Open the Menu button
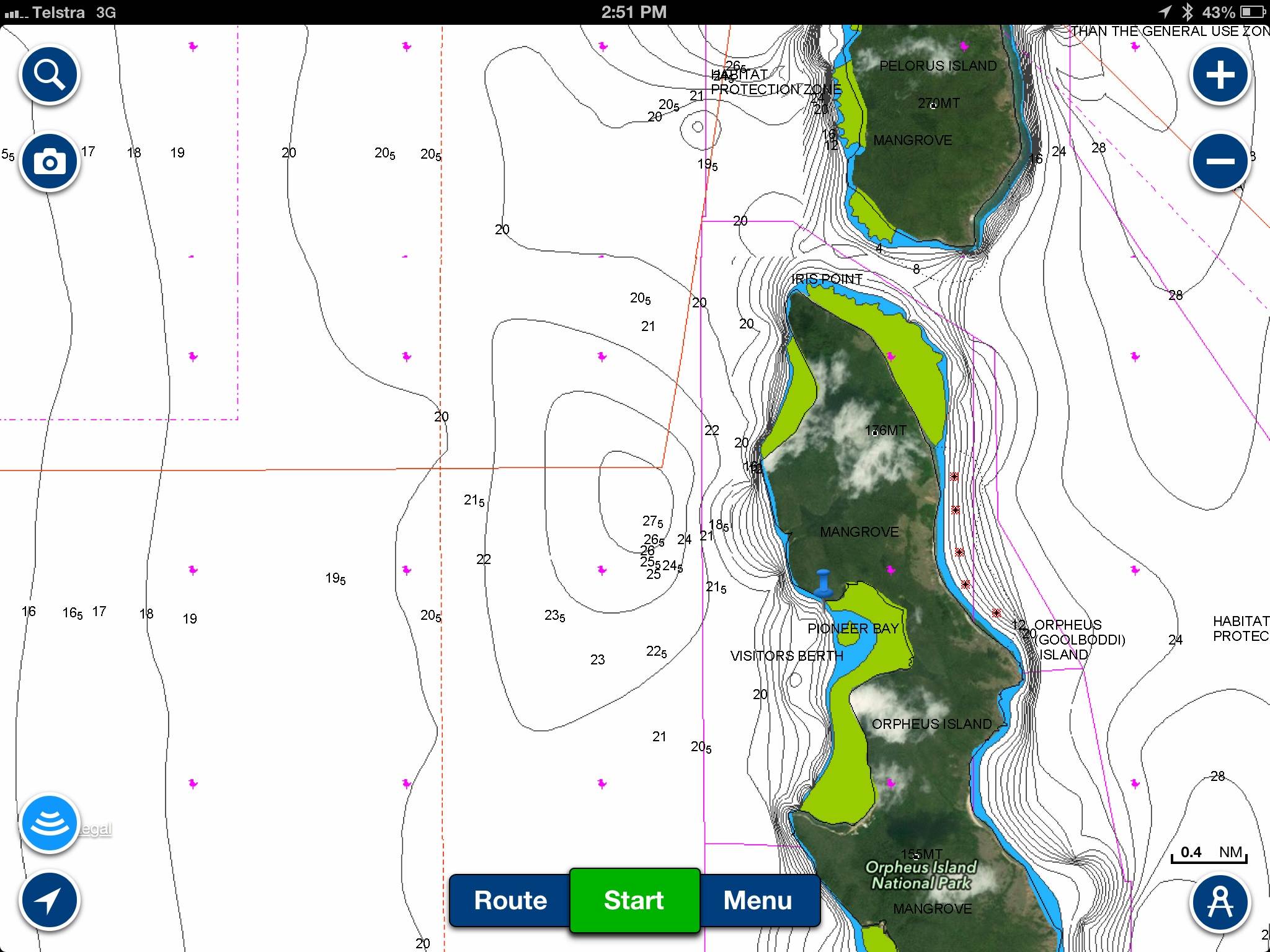The width and height of the screenshot is (1270, 952). (x=758, y=900)
